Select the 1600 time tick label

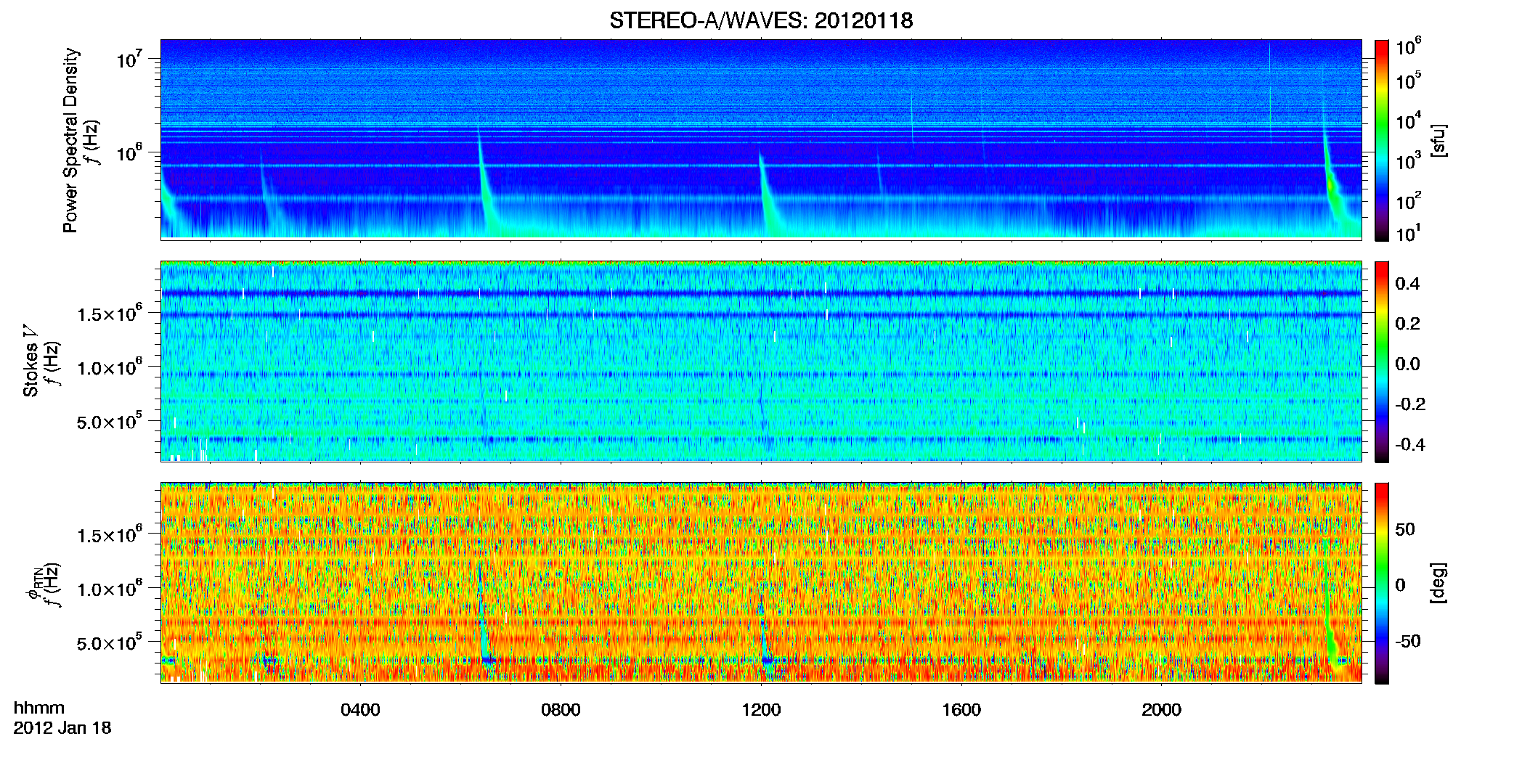point(961,710)
